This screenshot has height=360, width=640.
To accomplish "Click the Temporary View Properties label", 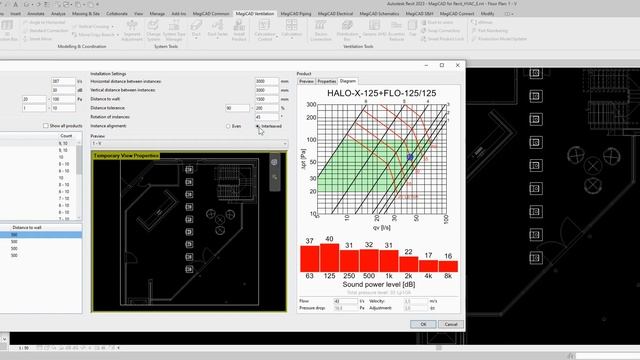I will (126, 156).
